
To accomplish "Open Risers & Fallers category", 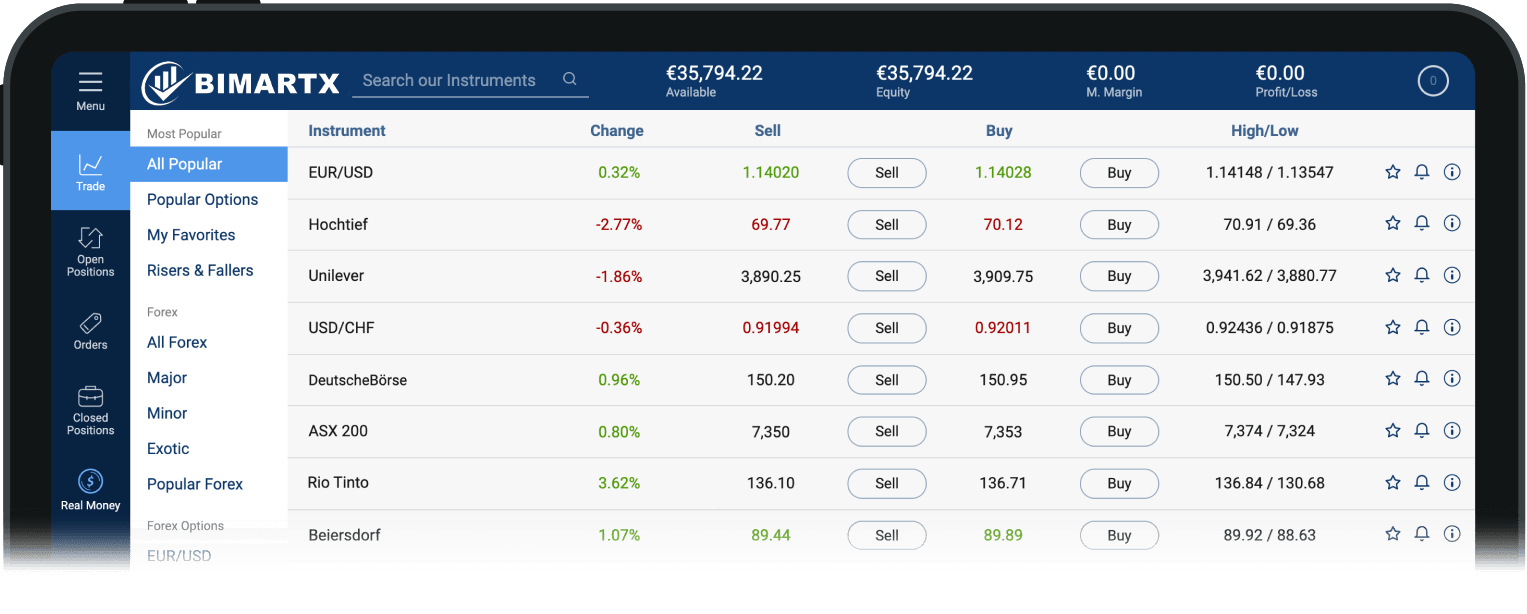I will 200,271.
